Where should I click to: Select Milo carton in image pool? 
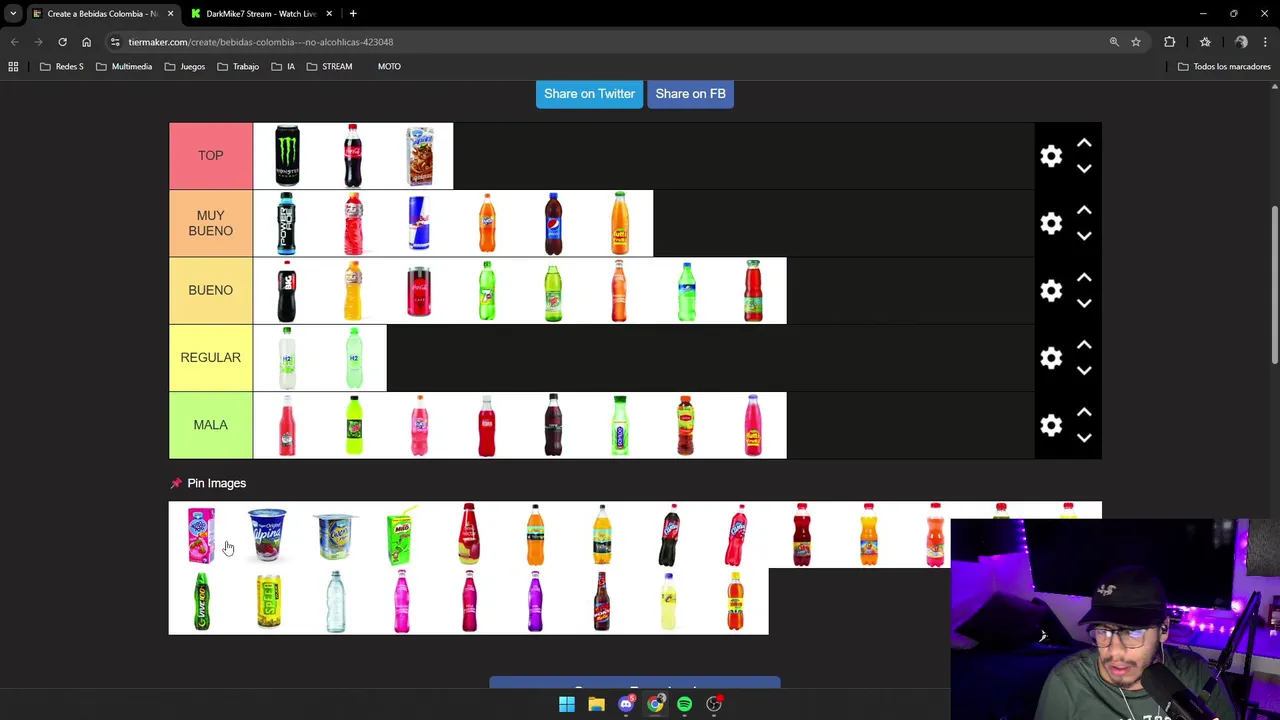pos(401,535)
